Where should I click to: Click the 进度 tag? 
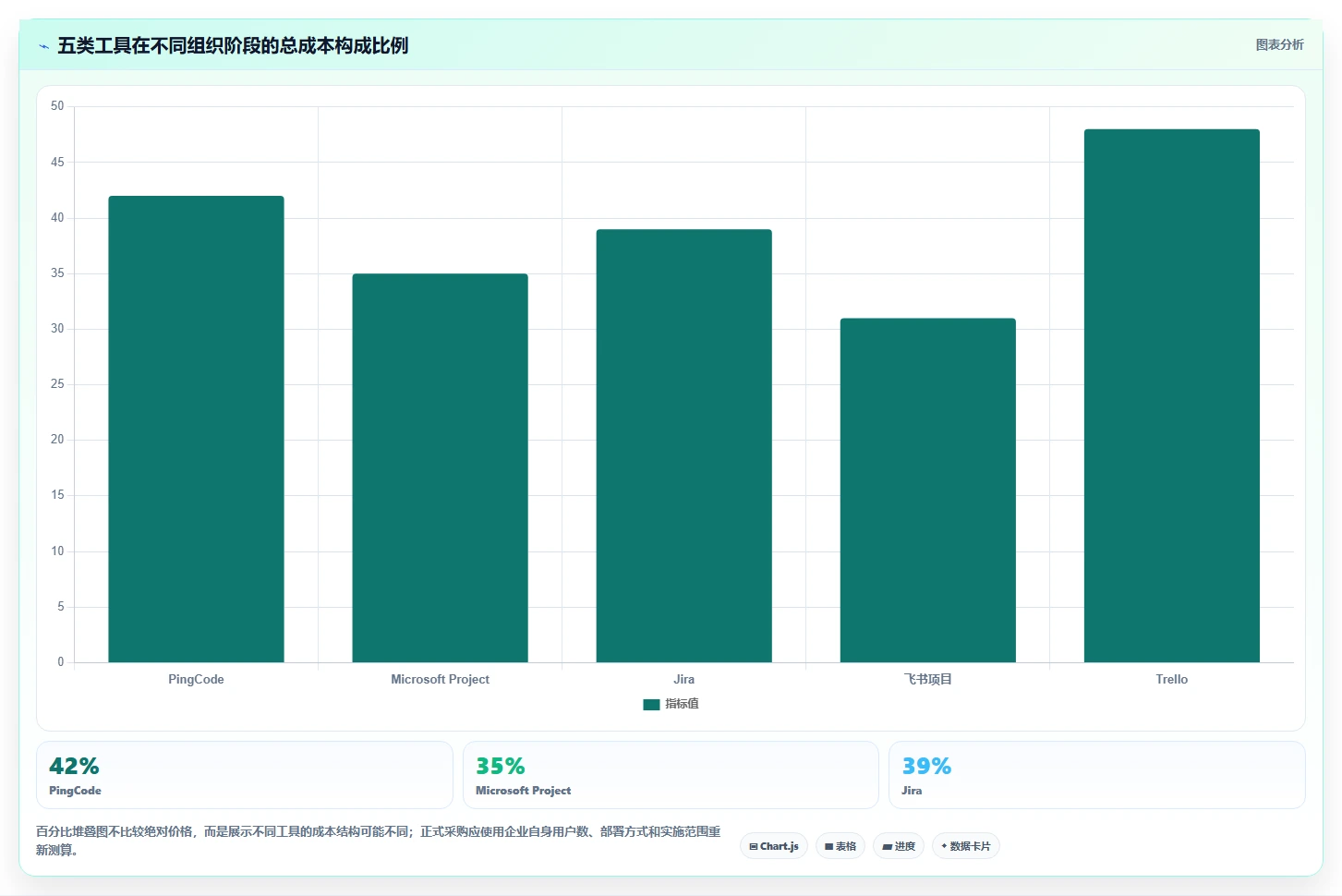click(x=899, y=846)
